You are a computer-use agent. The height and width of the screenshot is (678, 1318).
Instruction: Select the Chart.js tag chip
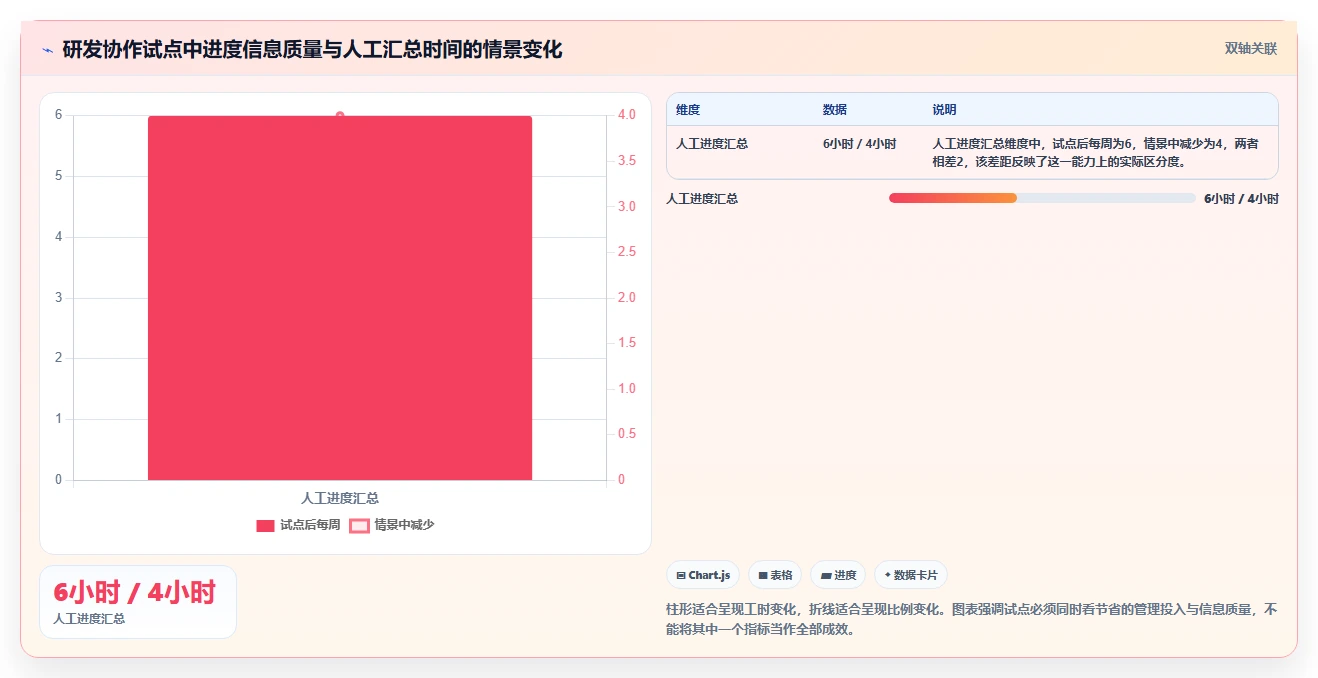click(x=704, y=575)
